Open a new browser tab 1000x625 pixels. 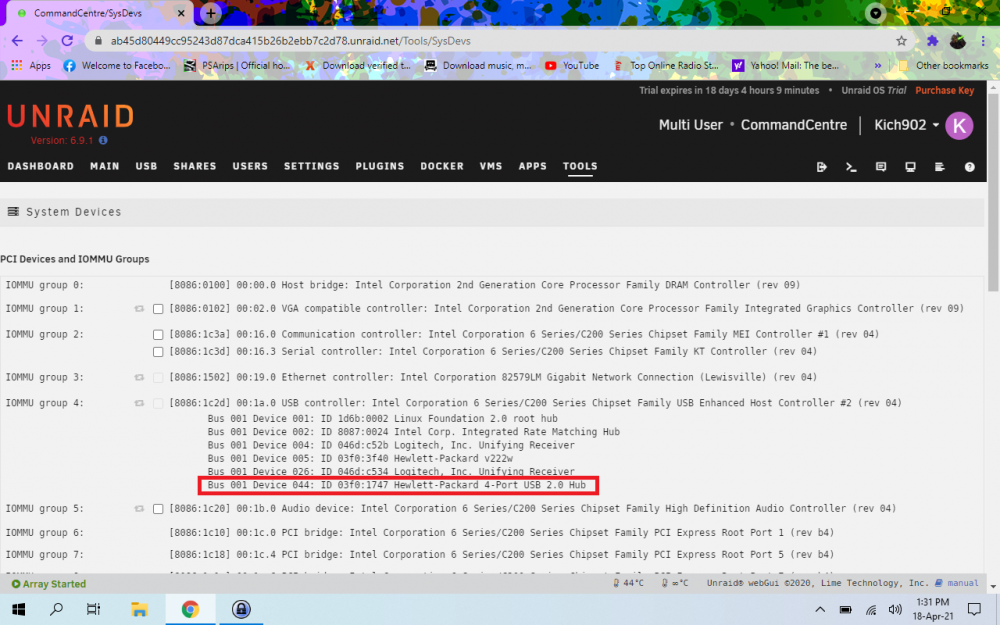[x=210, y=13]
